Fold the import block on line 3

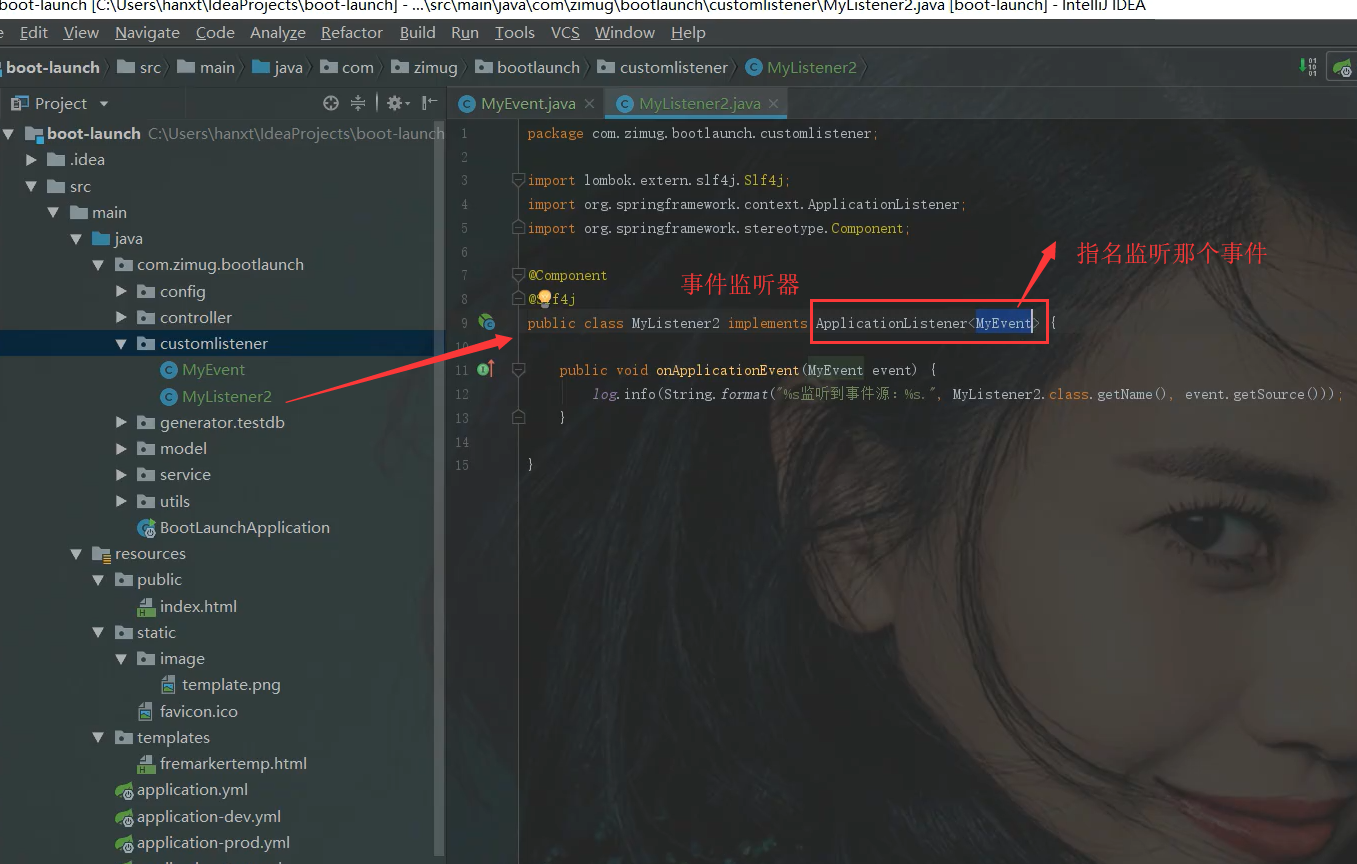tap(518, 180)
